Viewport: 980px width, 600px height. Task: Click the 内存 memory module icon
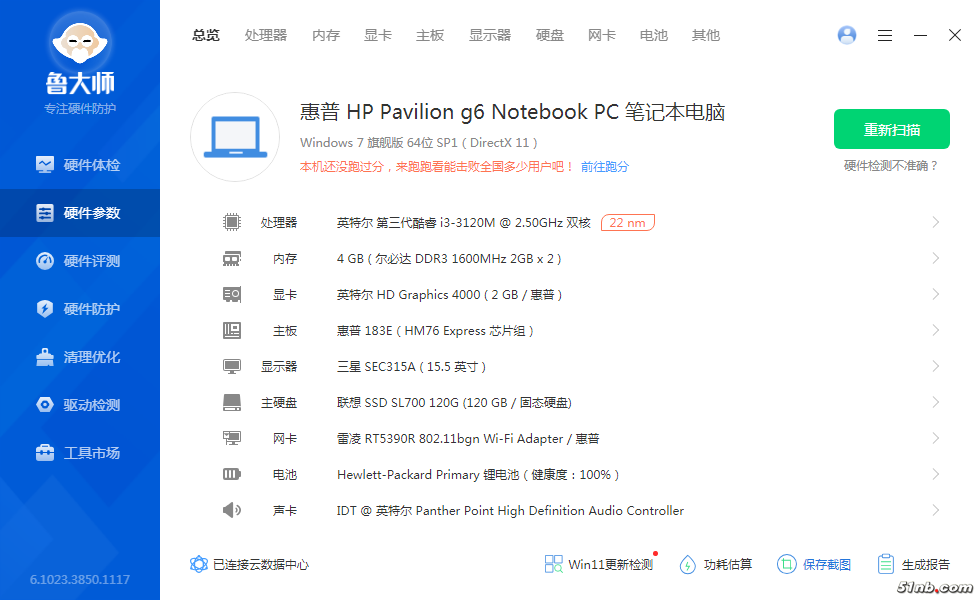click(232, 258)
